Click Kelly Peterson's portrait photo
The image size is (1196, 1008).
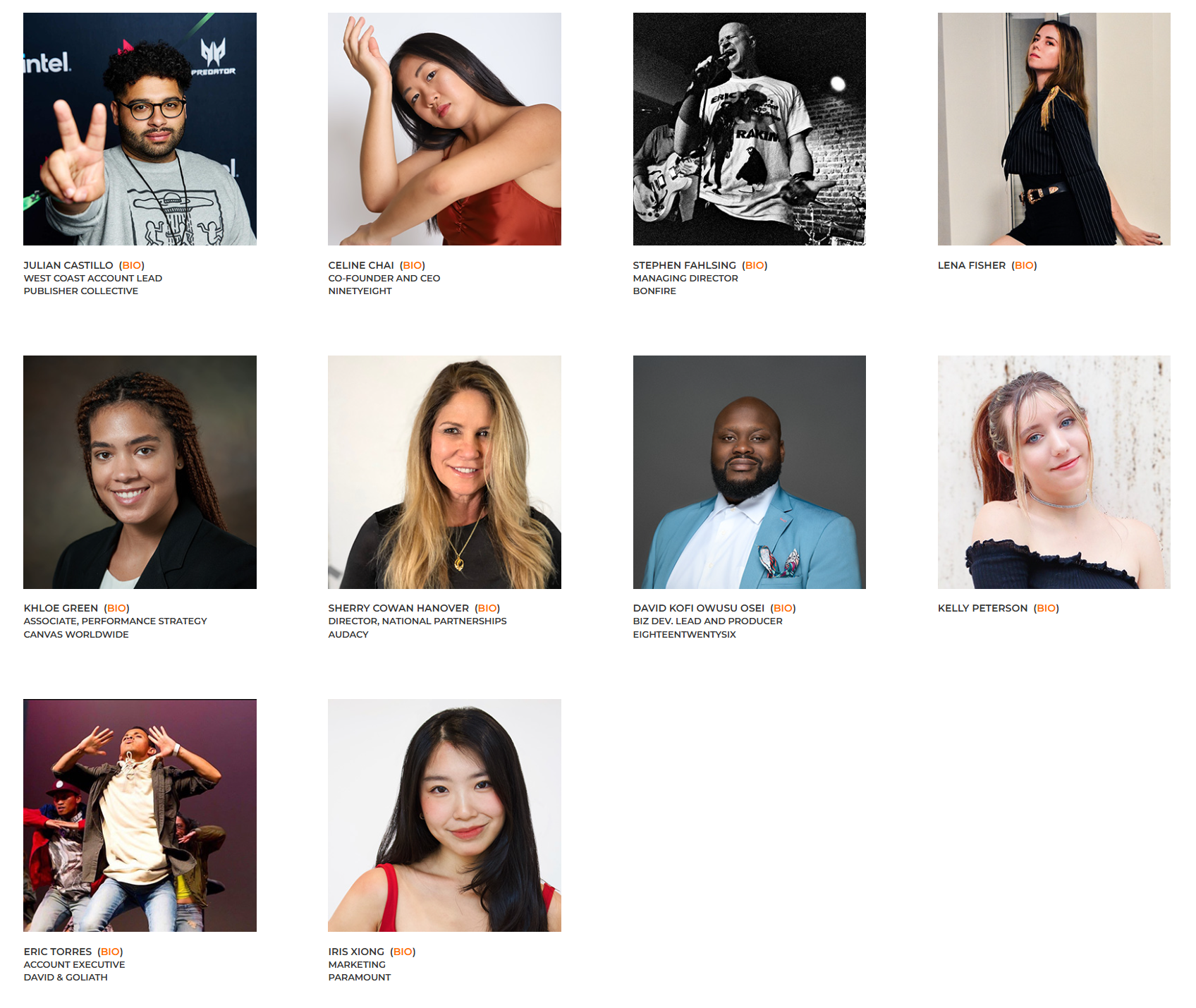tap(1054, 472)
